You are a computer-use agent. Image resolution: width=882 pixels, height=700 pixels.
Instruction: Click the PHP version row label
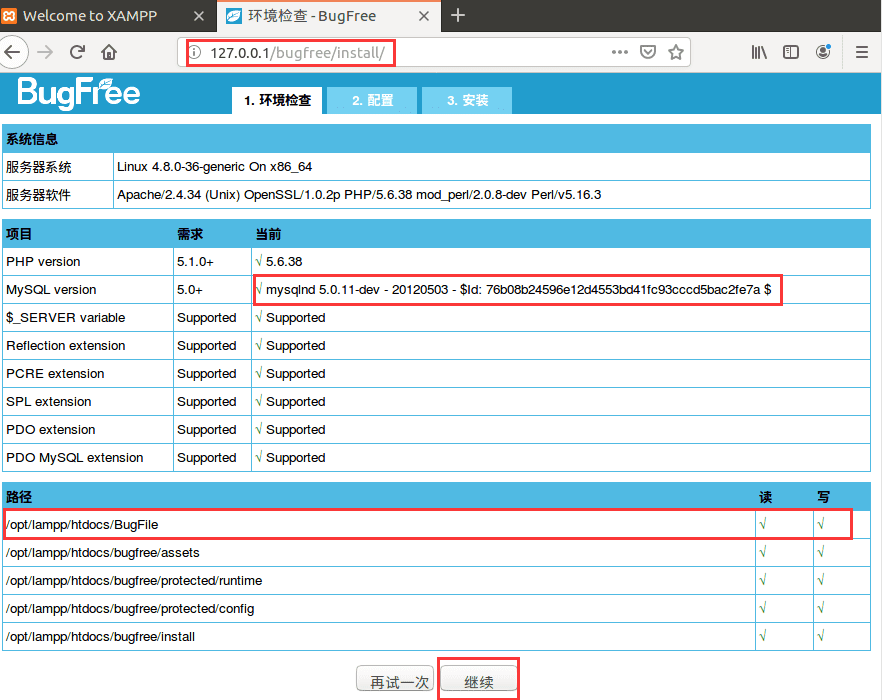43,262
